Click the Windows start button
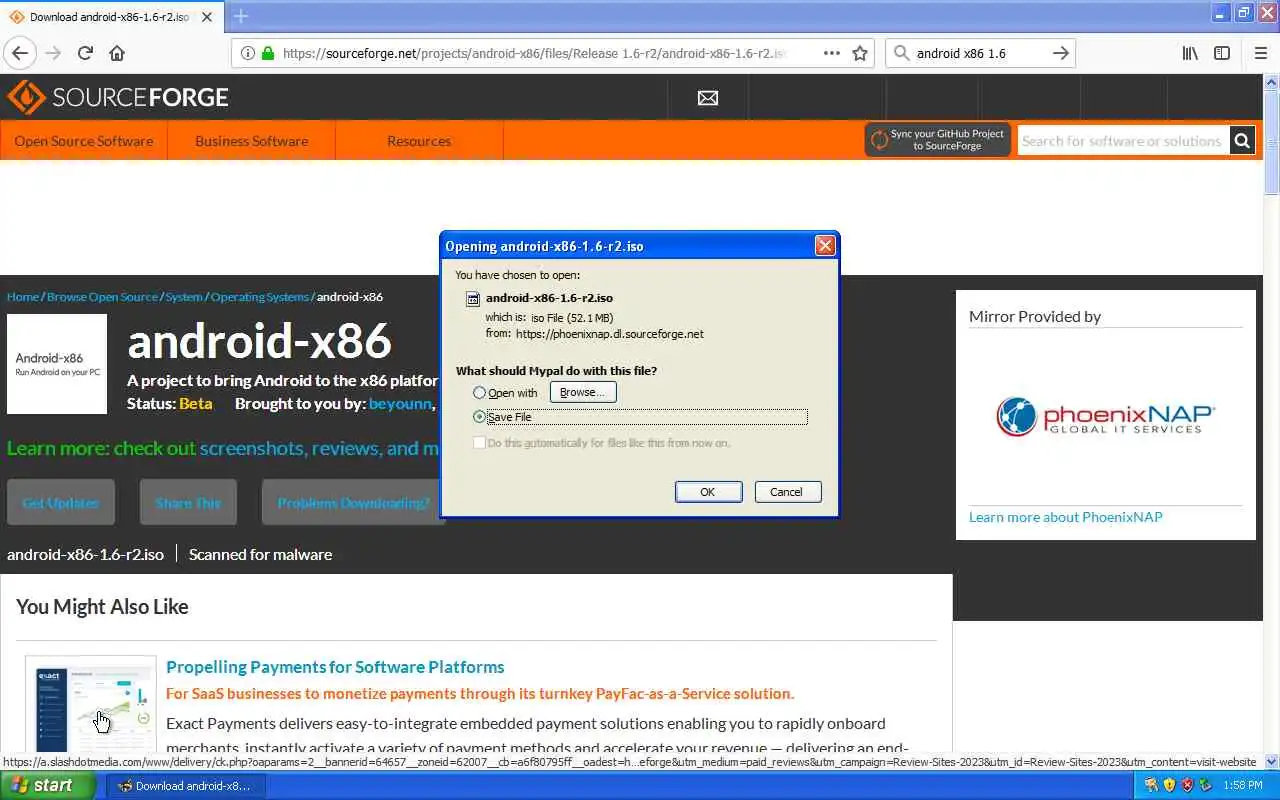Viewport: 1280px width, 800px height. (x=48, y=785)
